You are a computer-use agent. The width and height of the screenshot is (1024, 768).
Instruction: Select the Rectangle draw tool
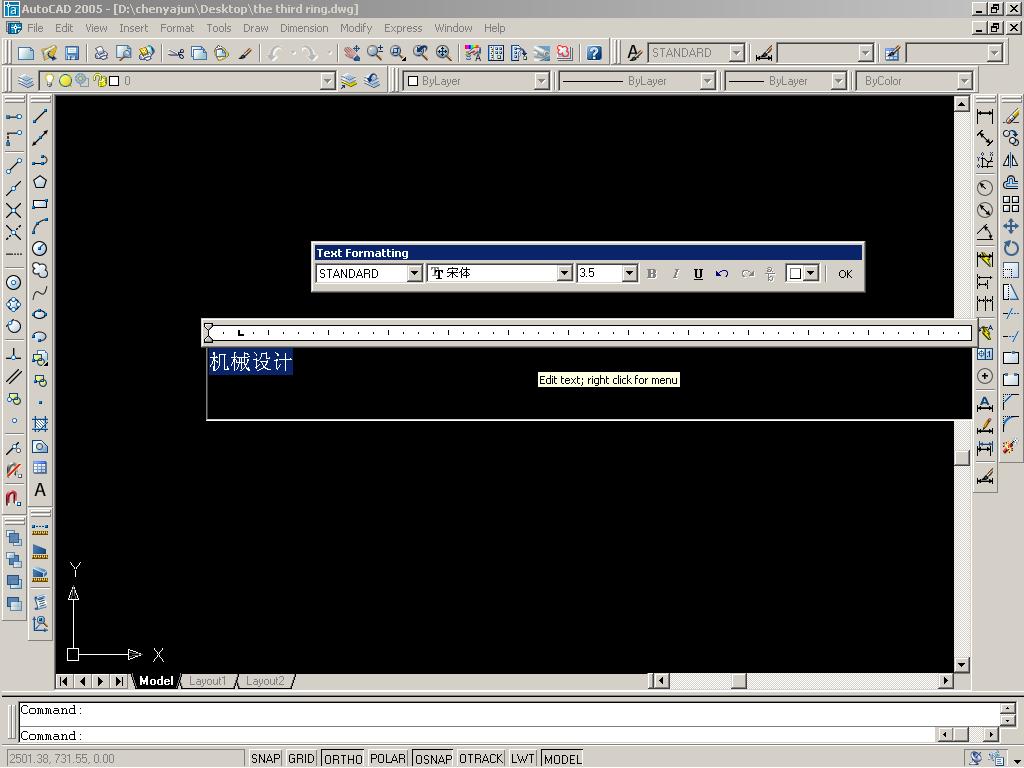[40, 204]
